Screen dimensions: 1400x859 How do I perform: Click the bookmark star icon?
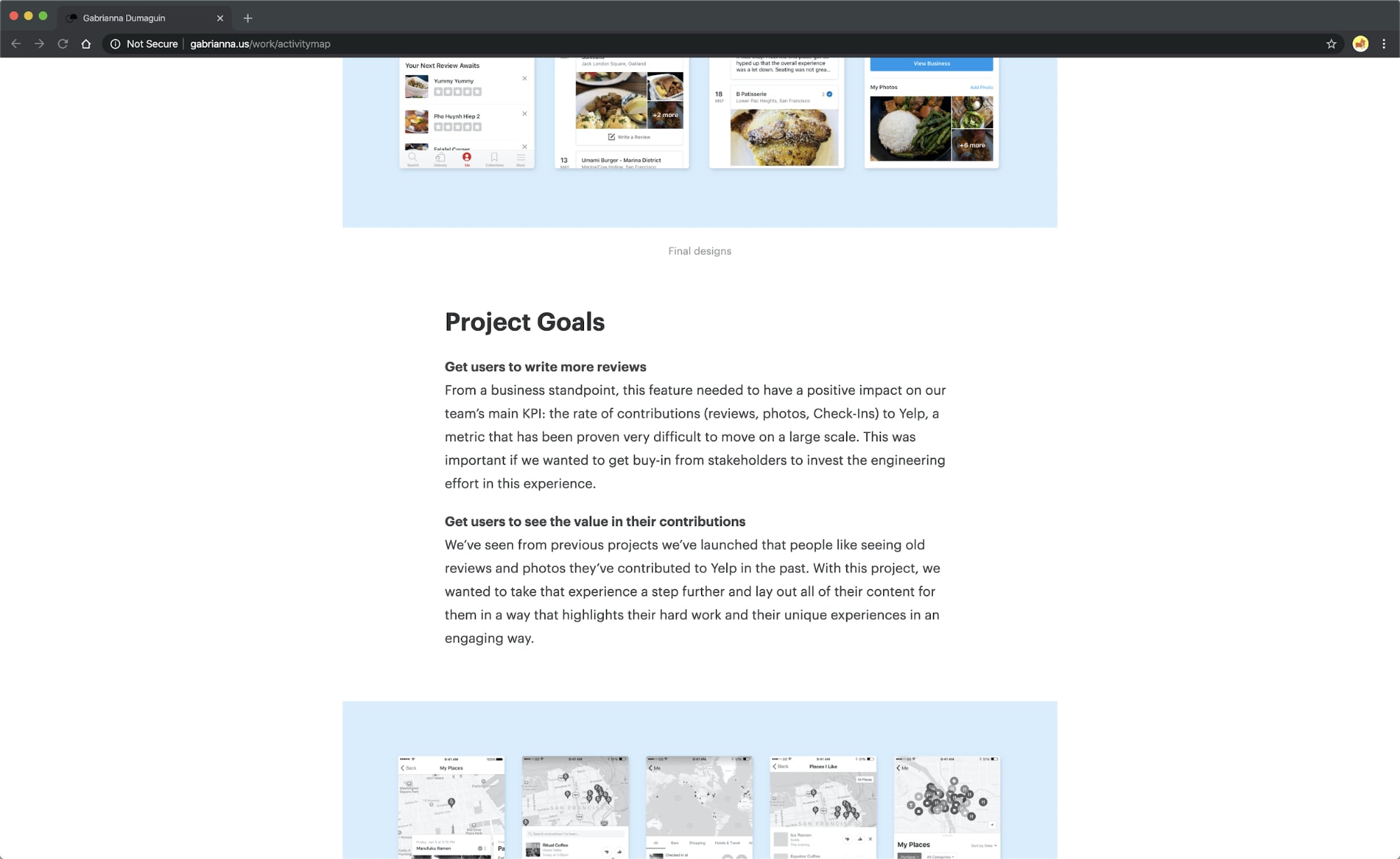tap(1331, 43)
